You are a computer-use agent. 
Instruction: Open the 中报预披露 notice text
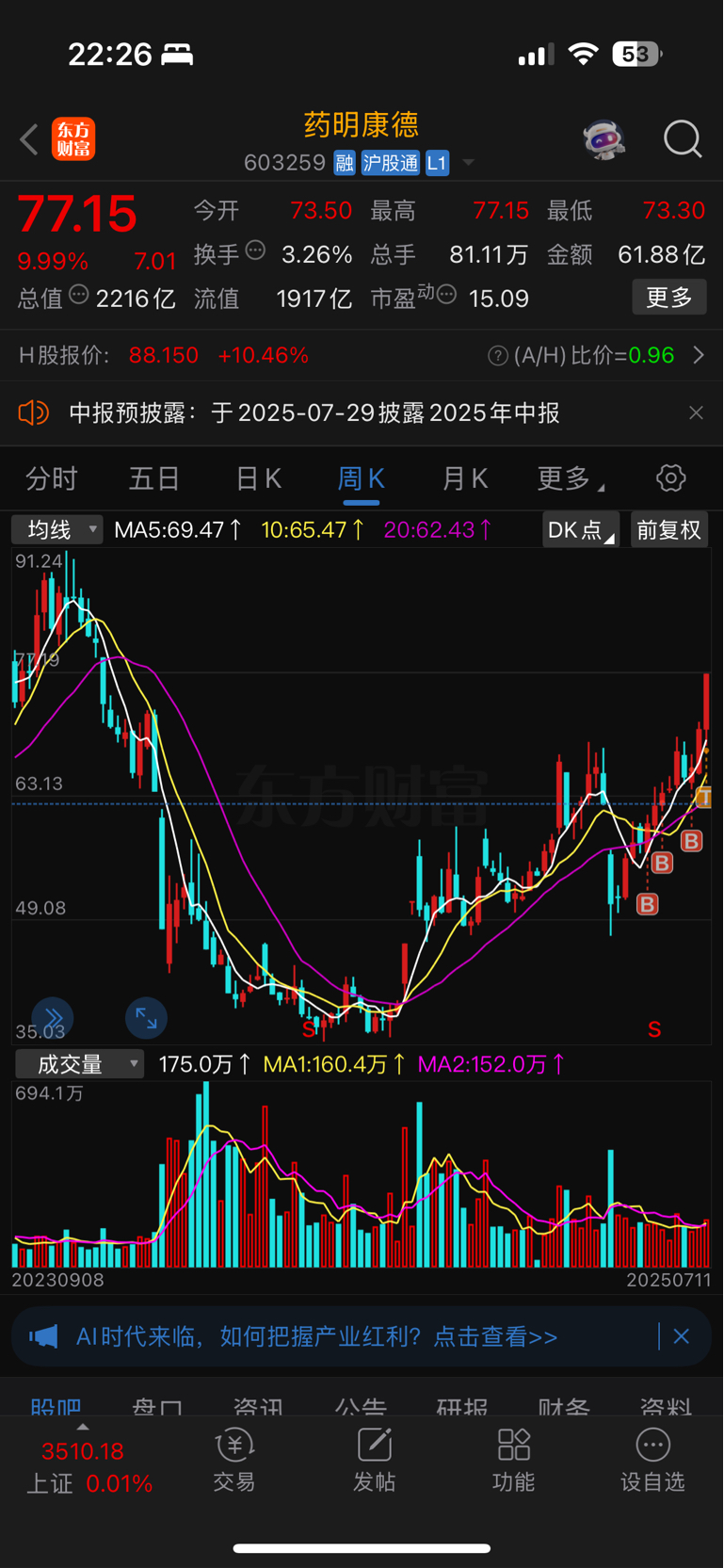pyautogui.click(x=314, y=412)
